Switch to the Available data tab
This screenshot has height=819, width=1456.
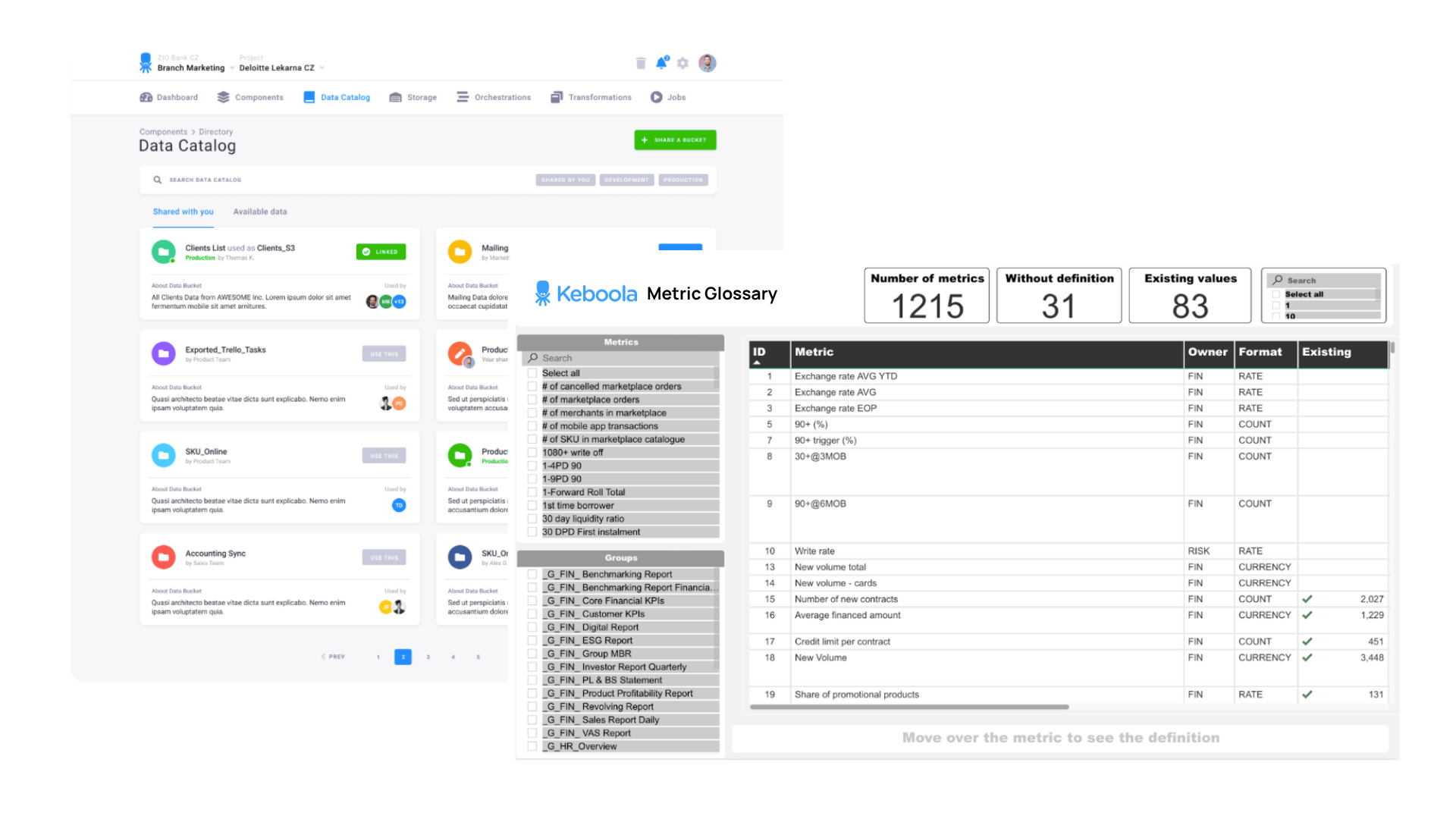(260, 212)
